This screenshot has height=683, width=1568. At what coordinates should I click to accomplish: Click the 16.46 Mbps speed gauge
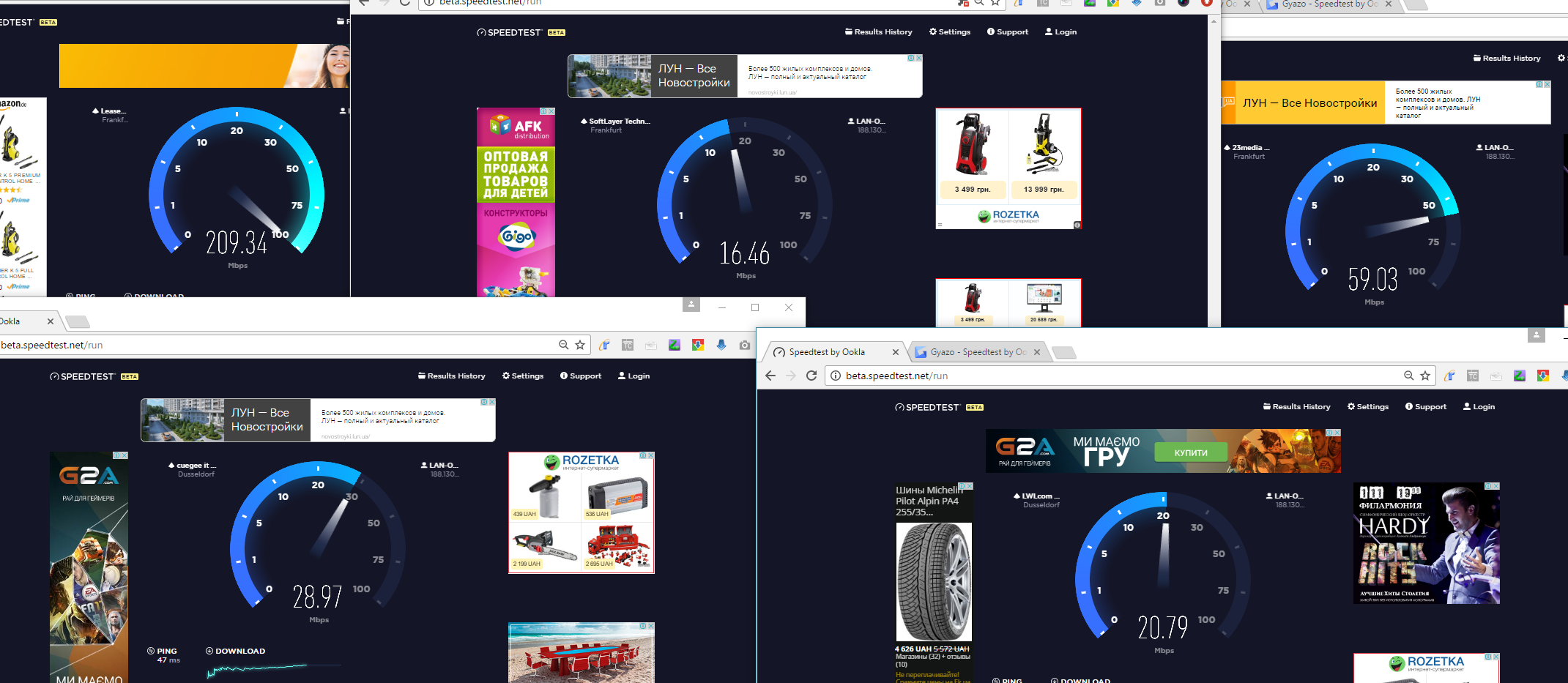(745, 198)
